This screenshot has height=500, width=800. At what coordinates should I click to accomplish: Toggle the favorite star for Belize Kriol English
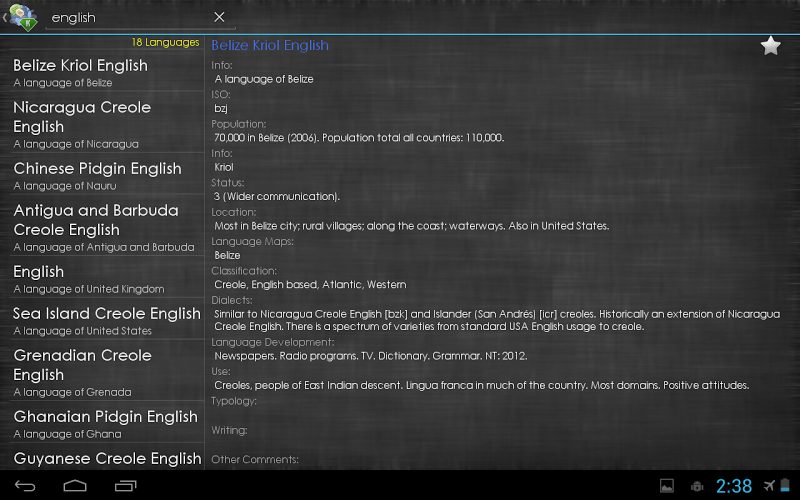pyautogui.click(x=770, y=46)
